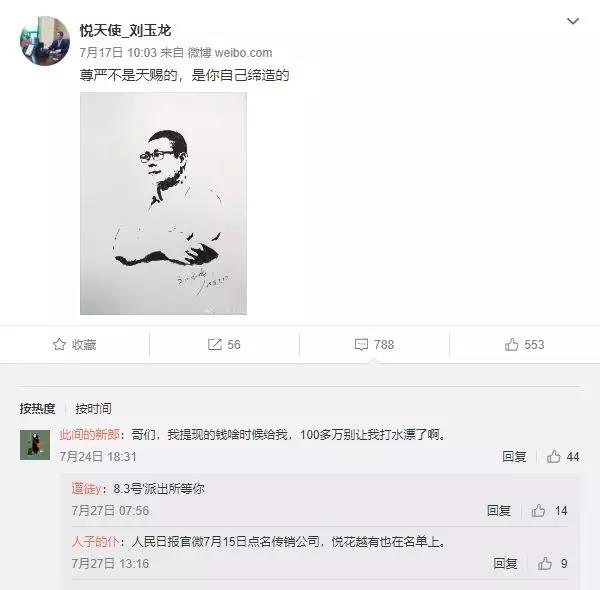Like the reply with 14 thumbs-up

[538, 510]
